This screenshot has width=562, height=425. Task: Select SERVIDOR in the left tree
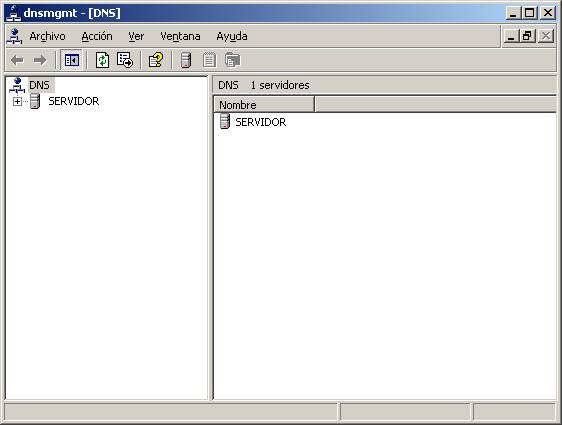point(73,101)
